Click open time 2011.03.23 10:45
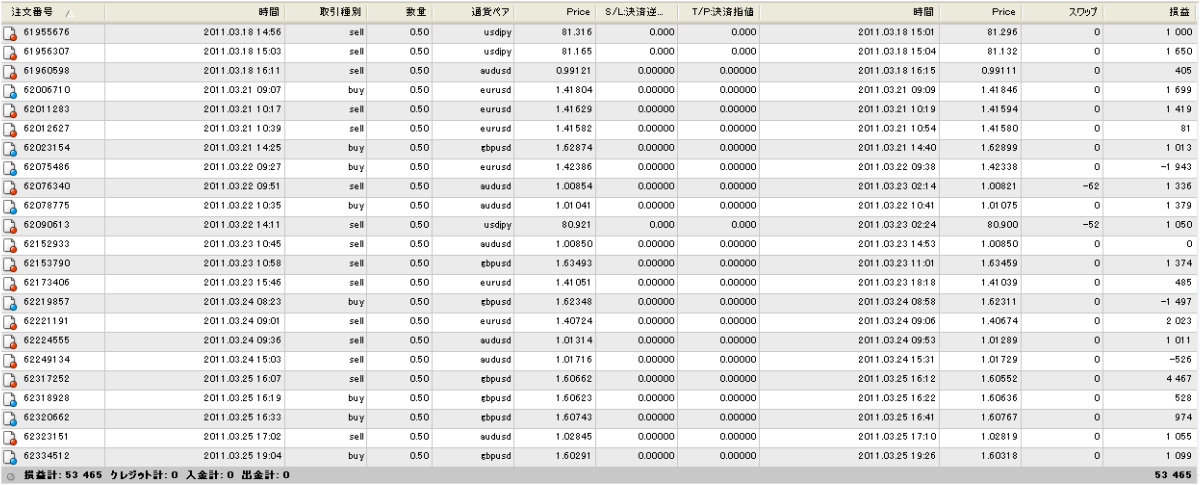 [x=242, y=244]
